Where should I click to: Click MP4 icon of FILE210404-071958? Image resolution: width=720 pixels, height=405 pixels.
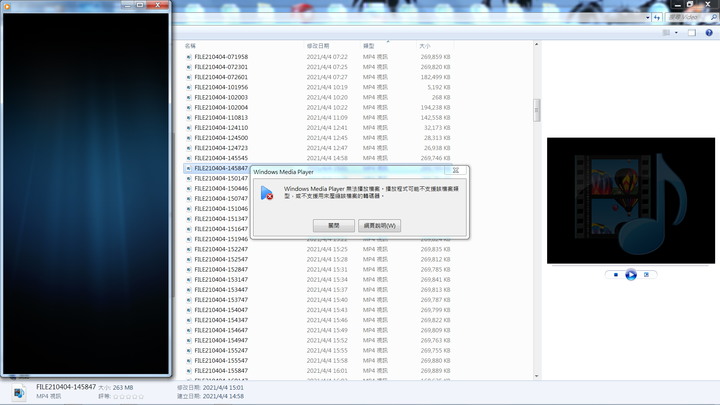pyautogui.click(x=188, y=57)
